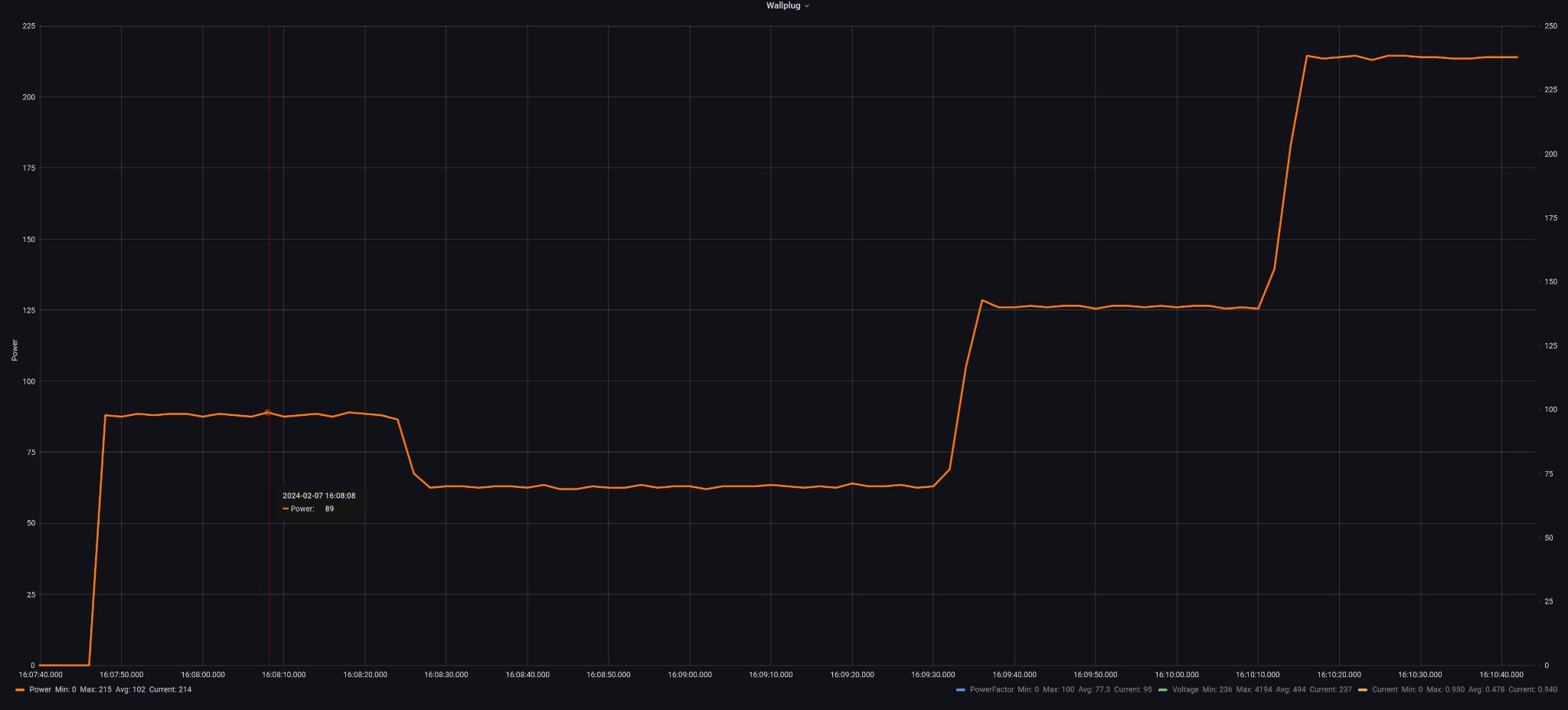Select the yellow Current series name in legend
Screen dimensions: 1568x710
(x=1385, y=689)
